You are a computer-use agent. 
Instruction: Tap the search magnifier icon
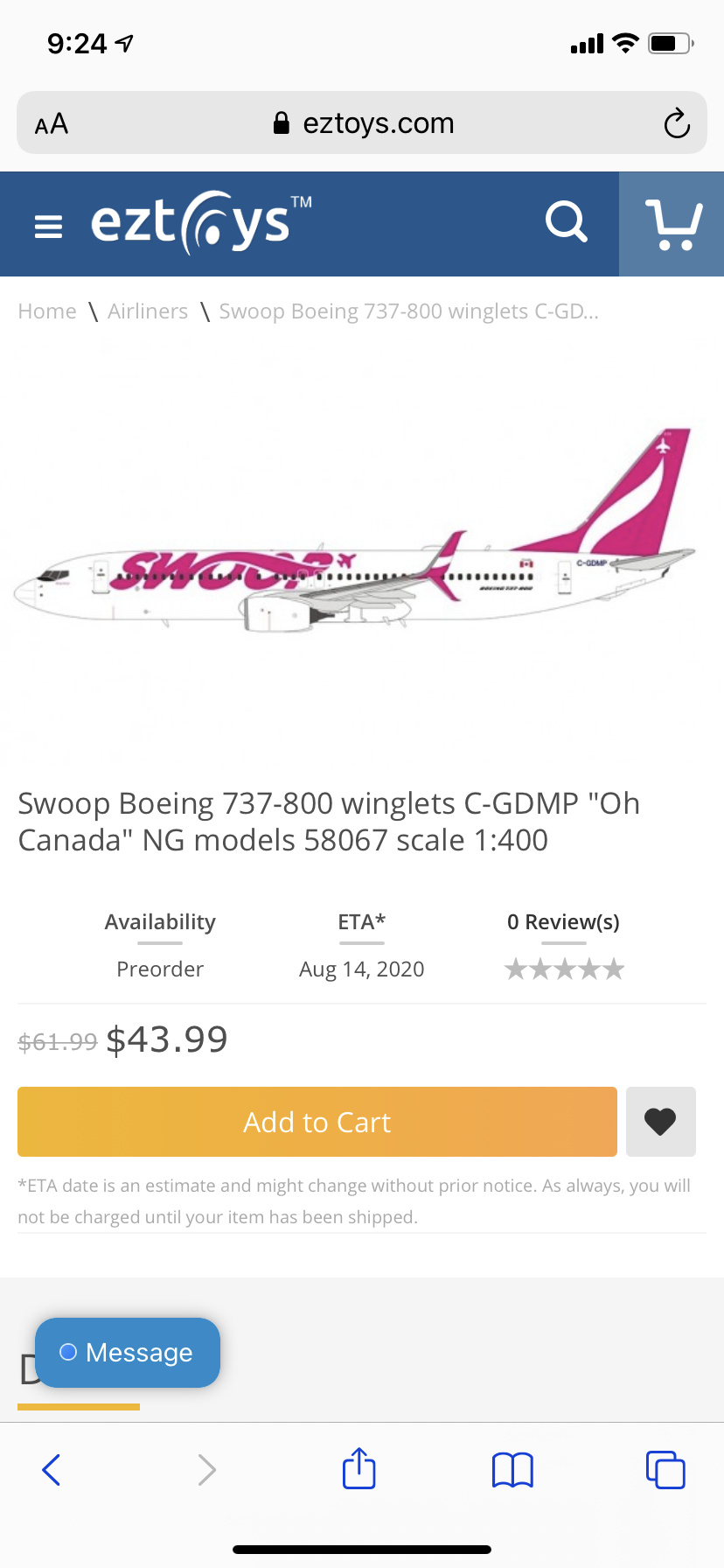coord(566,222)
